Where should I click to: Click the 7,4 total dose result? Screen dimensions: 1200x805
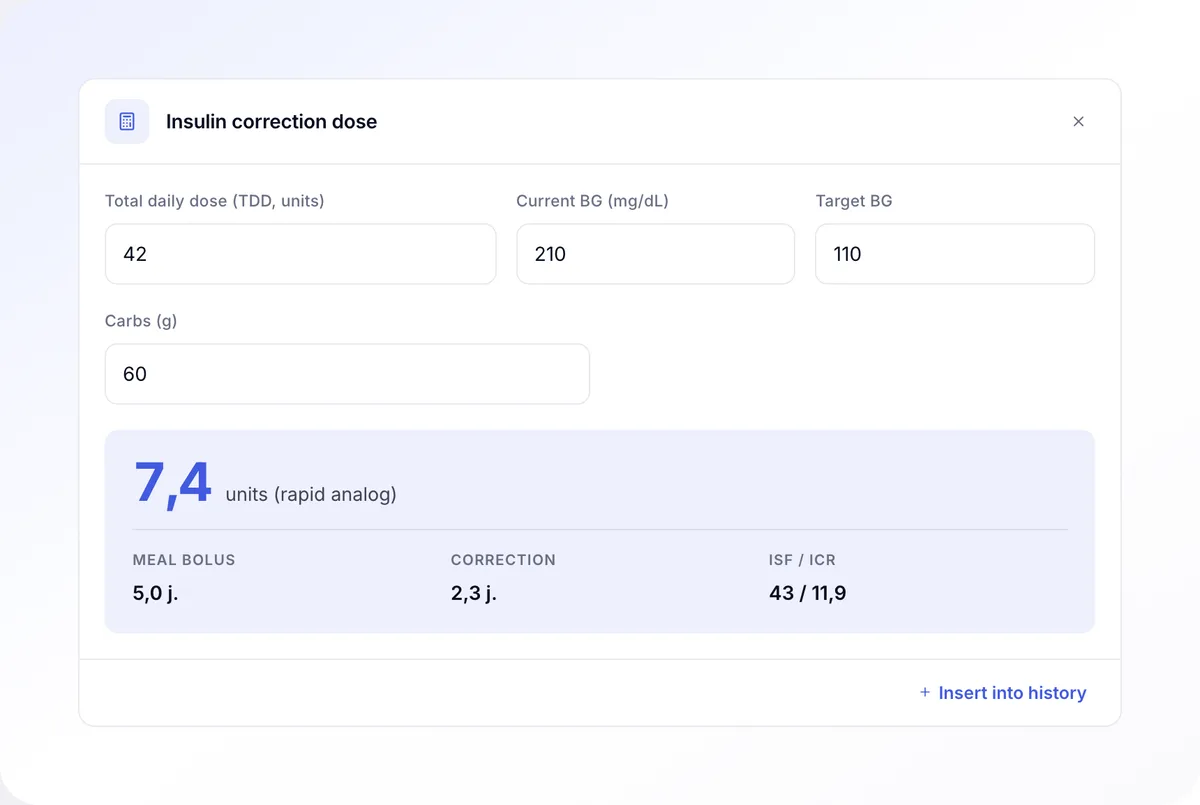[172, 483]
